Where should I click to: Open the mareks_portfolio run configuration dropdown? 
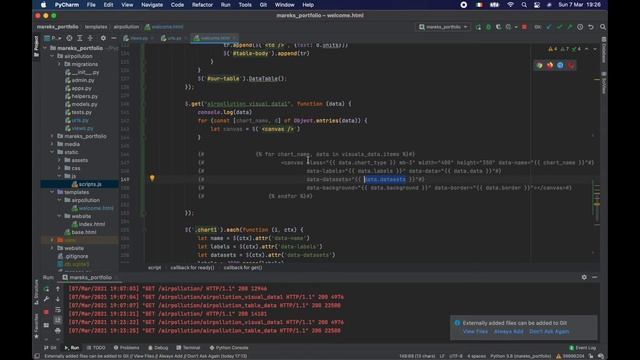443,27
